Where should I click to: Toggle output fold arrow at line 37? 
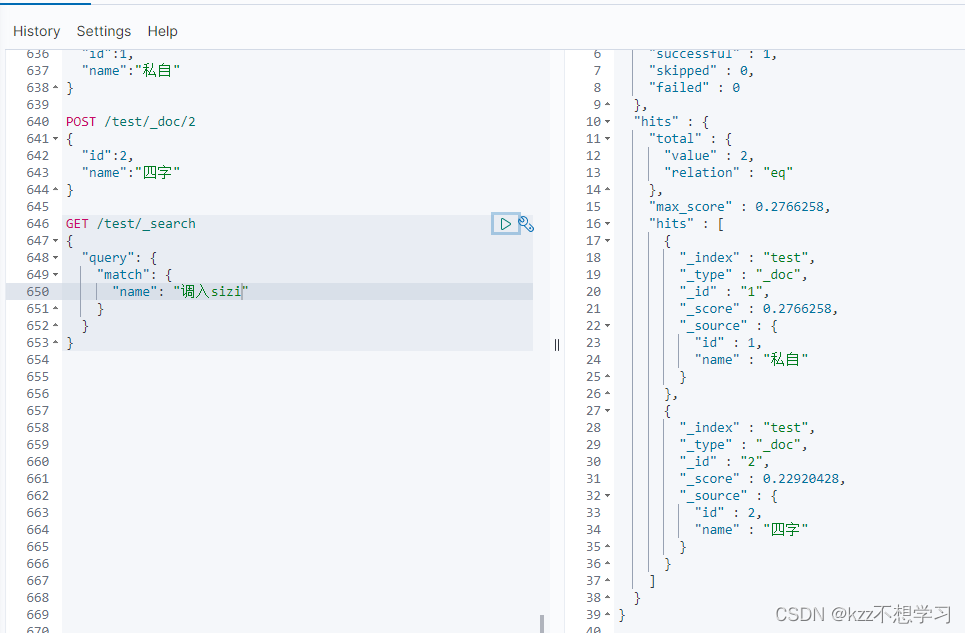(x=607, y=581)
